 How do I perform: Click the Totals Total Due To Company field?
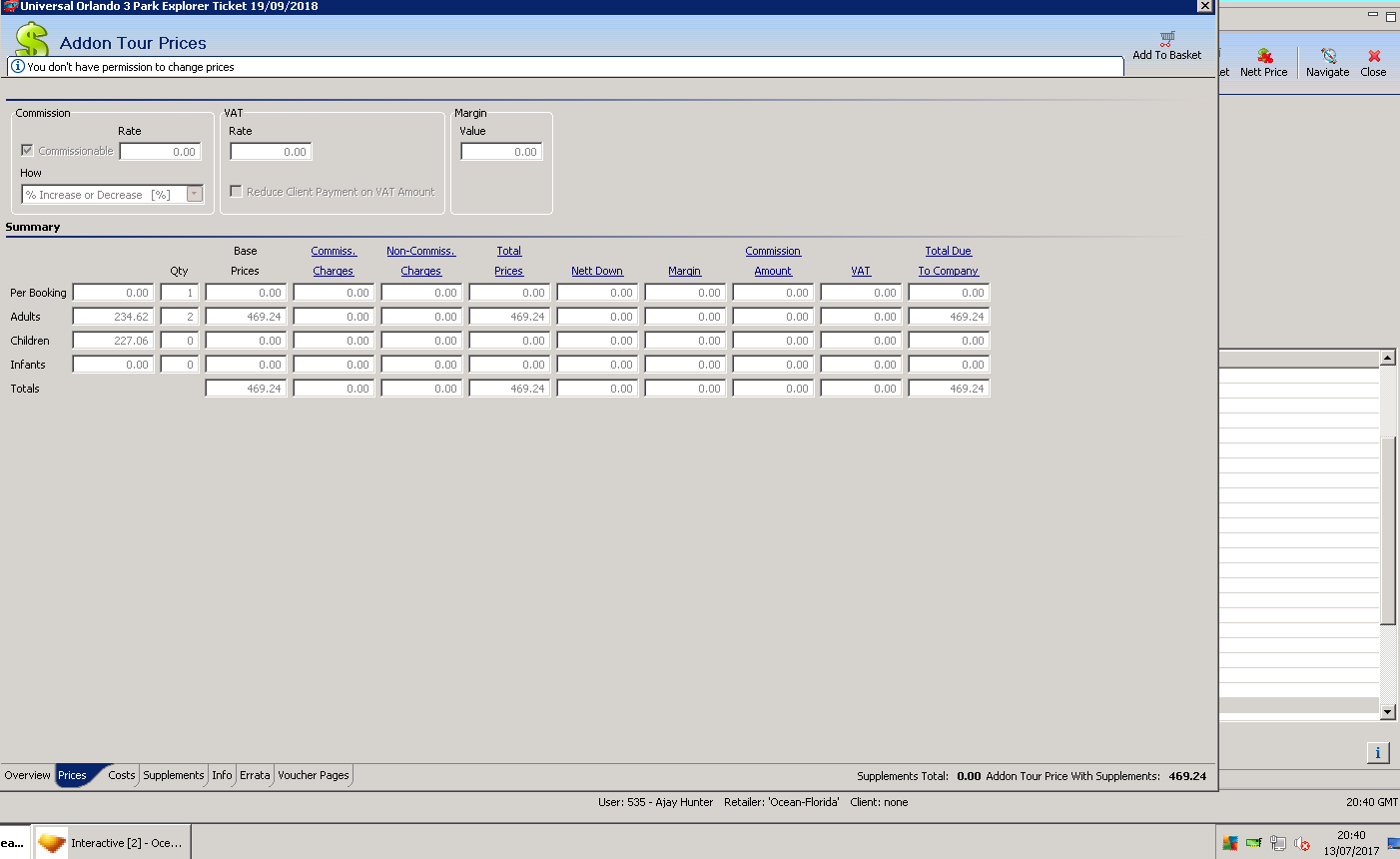point(949,389)
